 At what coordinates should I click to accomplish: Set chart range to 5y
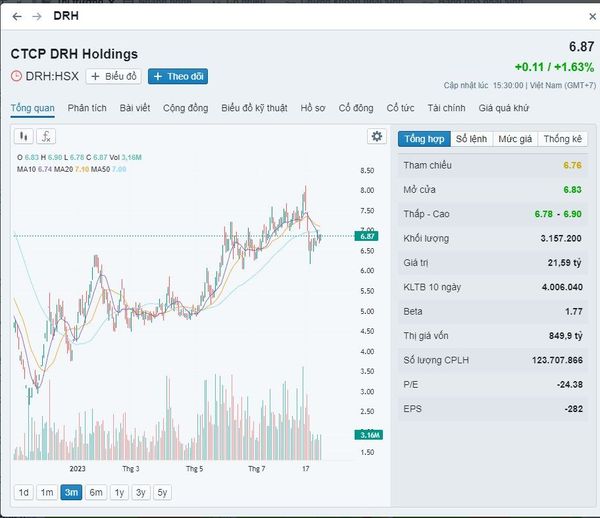162,492
